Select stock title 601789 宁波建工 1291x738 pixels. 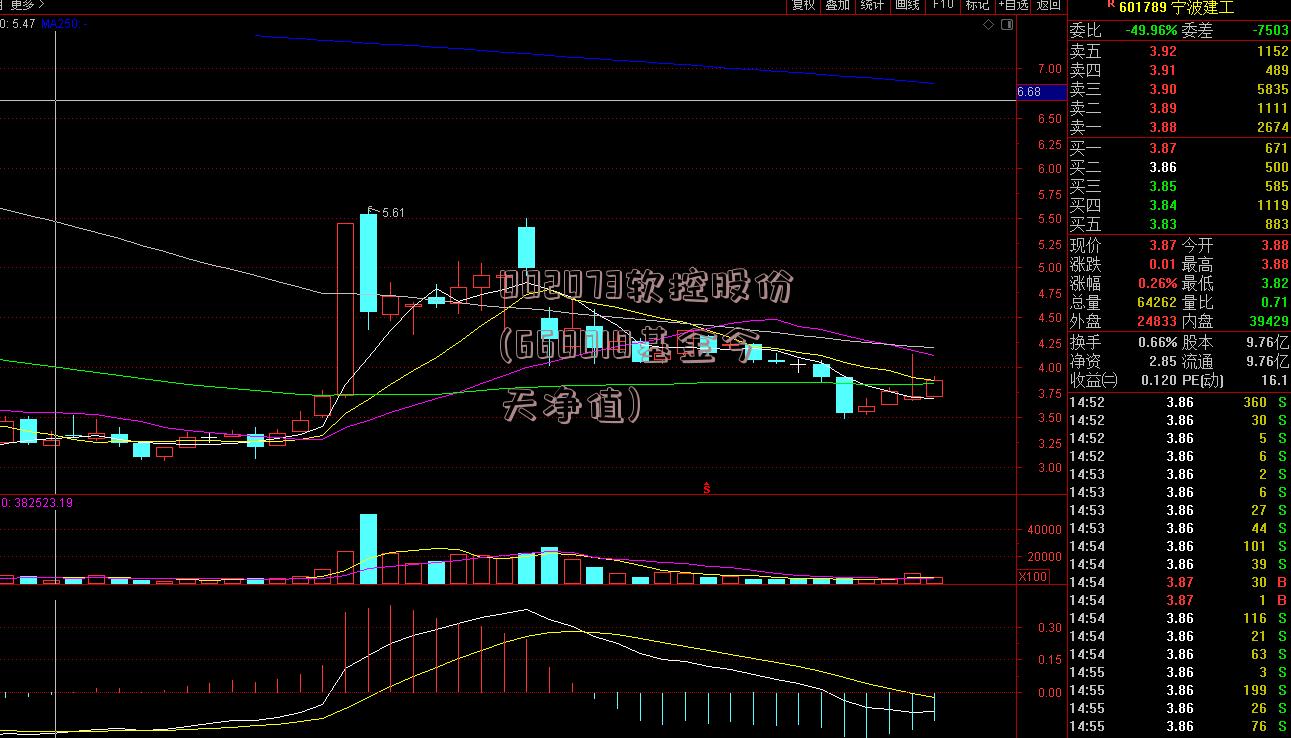(1176, 7)
